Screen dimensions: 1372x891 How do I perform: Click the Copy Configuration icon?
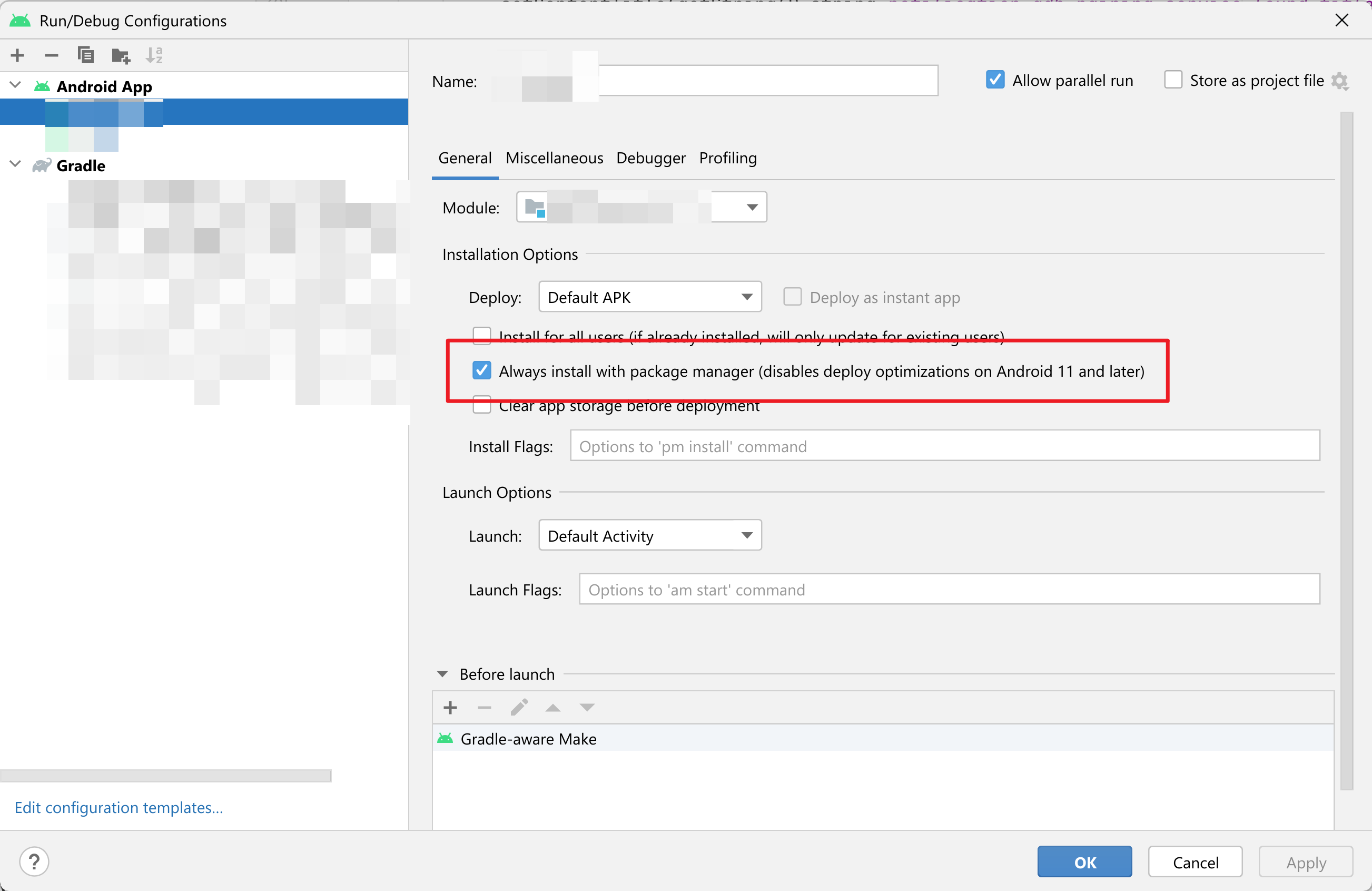coord(86,55)
